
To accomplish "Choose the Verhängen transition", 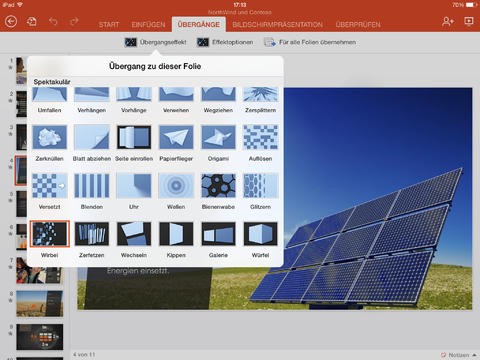I will click(92, 100).
